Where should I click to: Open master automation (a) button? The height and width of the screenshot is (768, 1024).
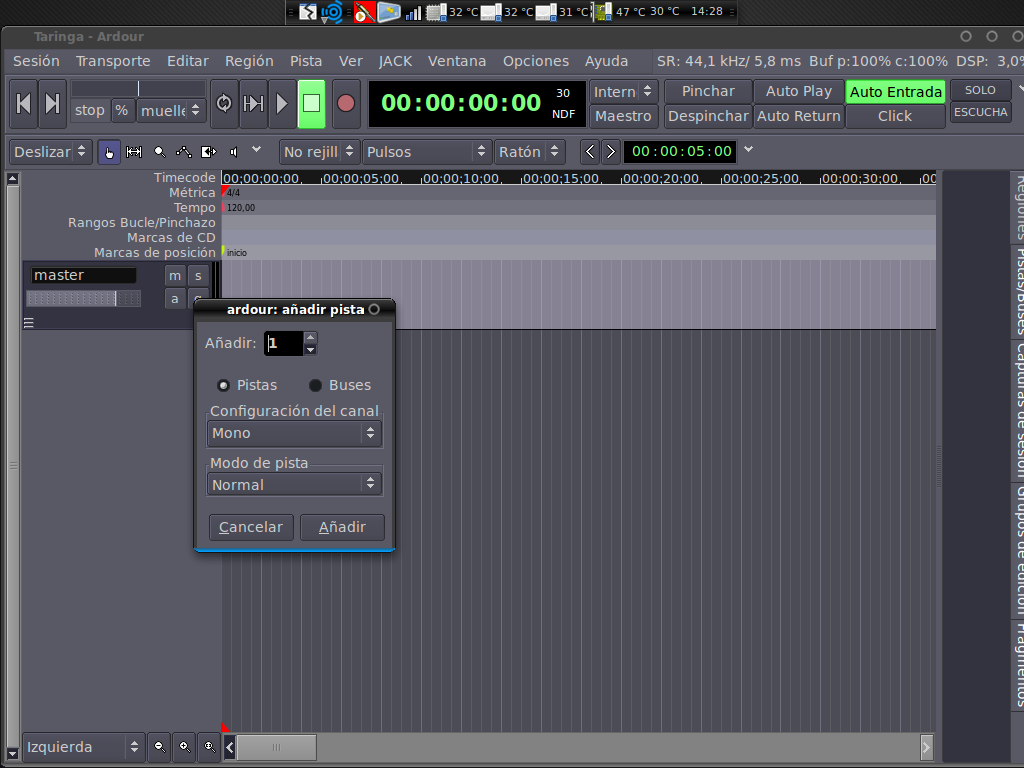[175, 299]
